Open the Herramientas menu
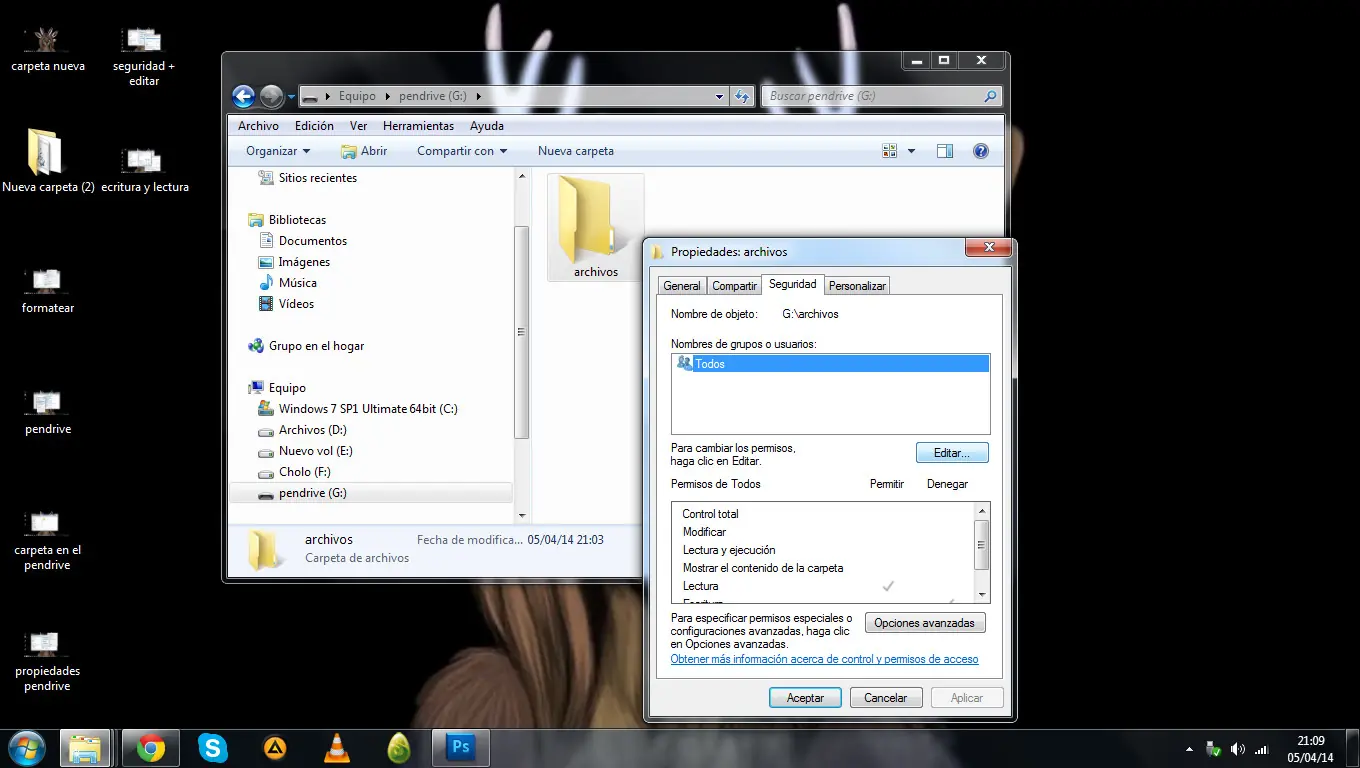 pyautogui.click(x=418, y=126)
